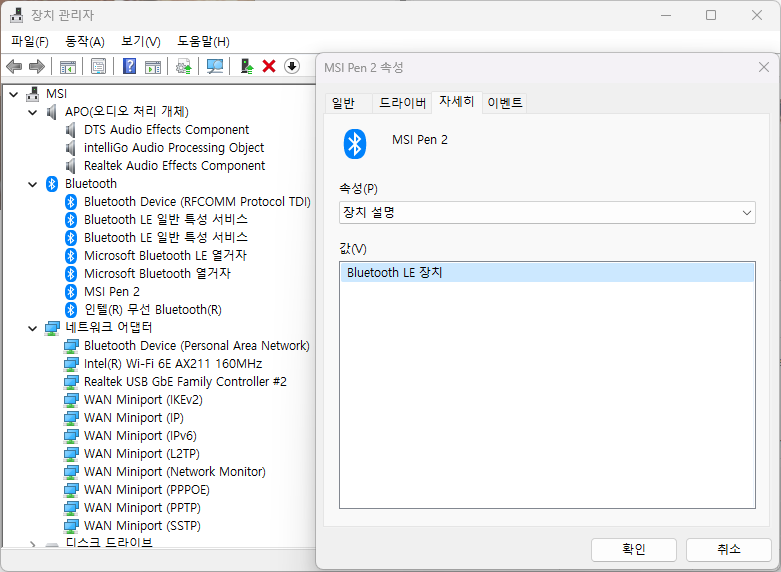Select WAN Miniport (PPTP)
781x572 pixels.
tap(142, 507)
